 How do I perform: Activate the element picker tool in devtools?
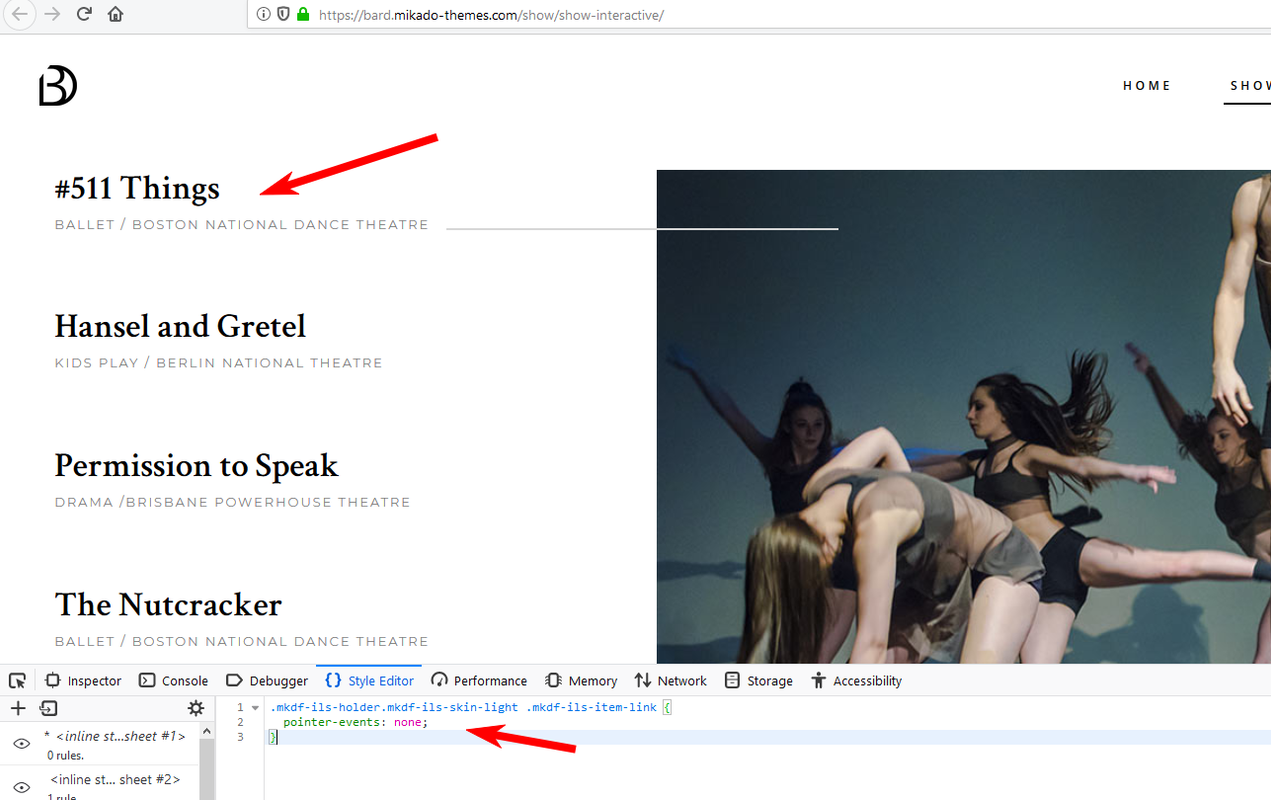[x=17, y=681]
